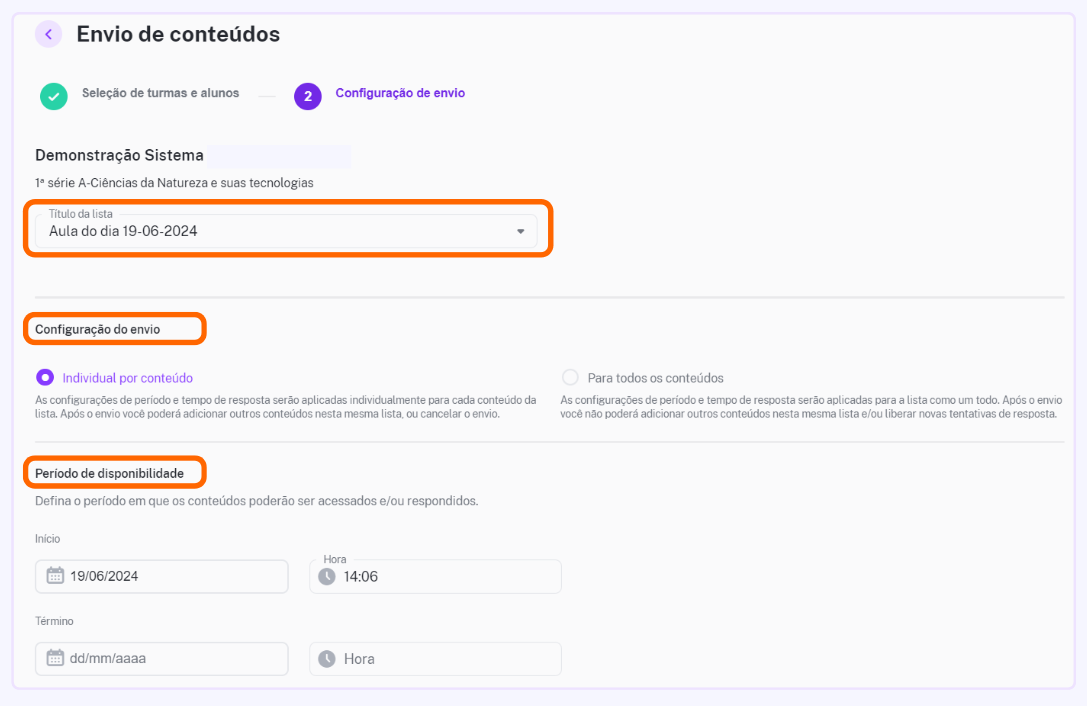
Task: Open the Início calendar icon
Action: click(x=55, y=576)
